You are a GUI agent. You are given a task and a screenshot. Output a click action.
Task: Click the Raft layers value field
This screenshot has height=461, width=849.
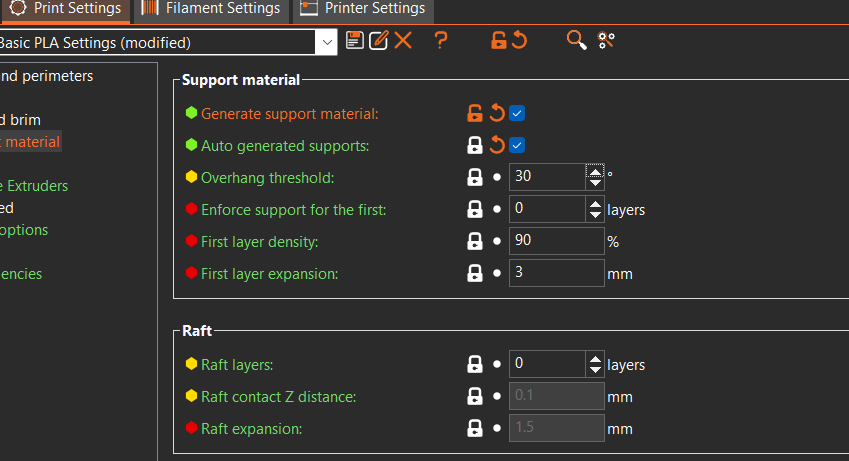click(x=547, y=364)
